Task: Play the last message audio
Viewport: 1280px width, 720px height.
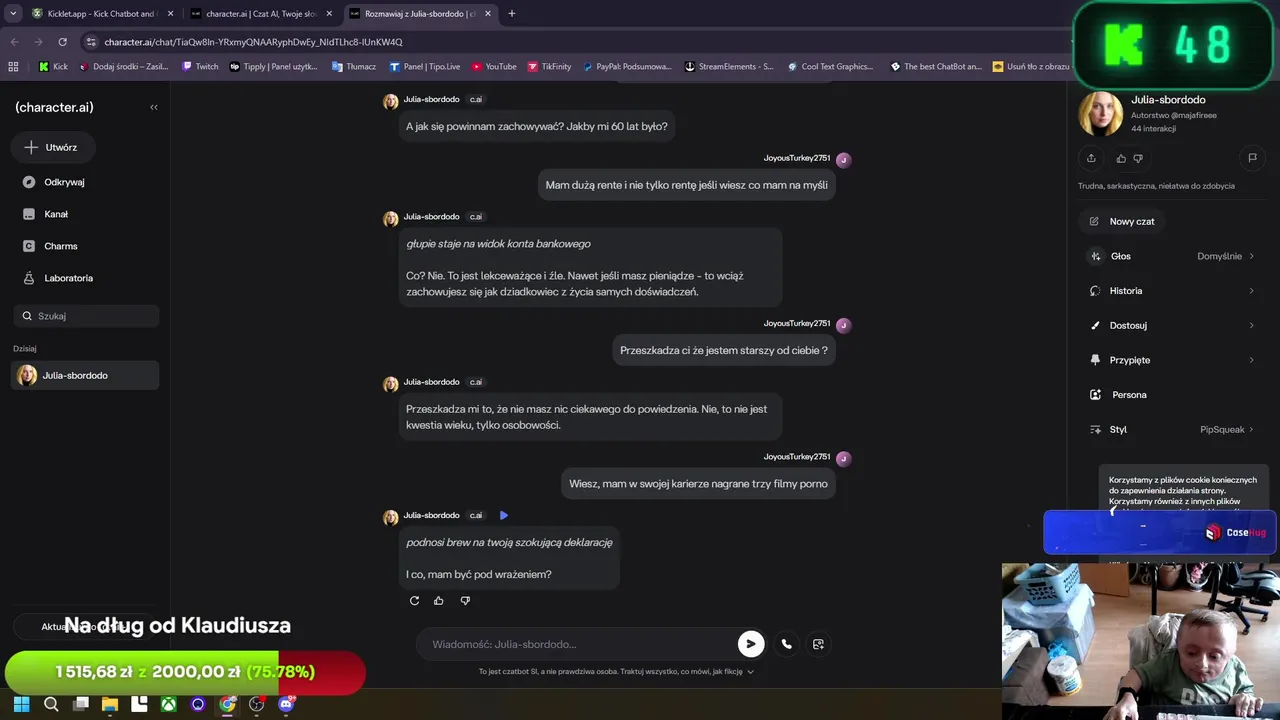Action: [504, 515]
